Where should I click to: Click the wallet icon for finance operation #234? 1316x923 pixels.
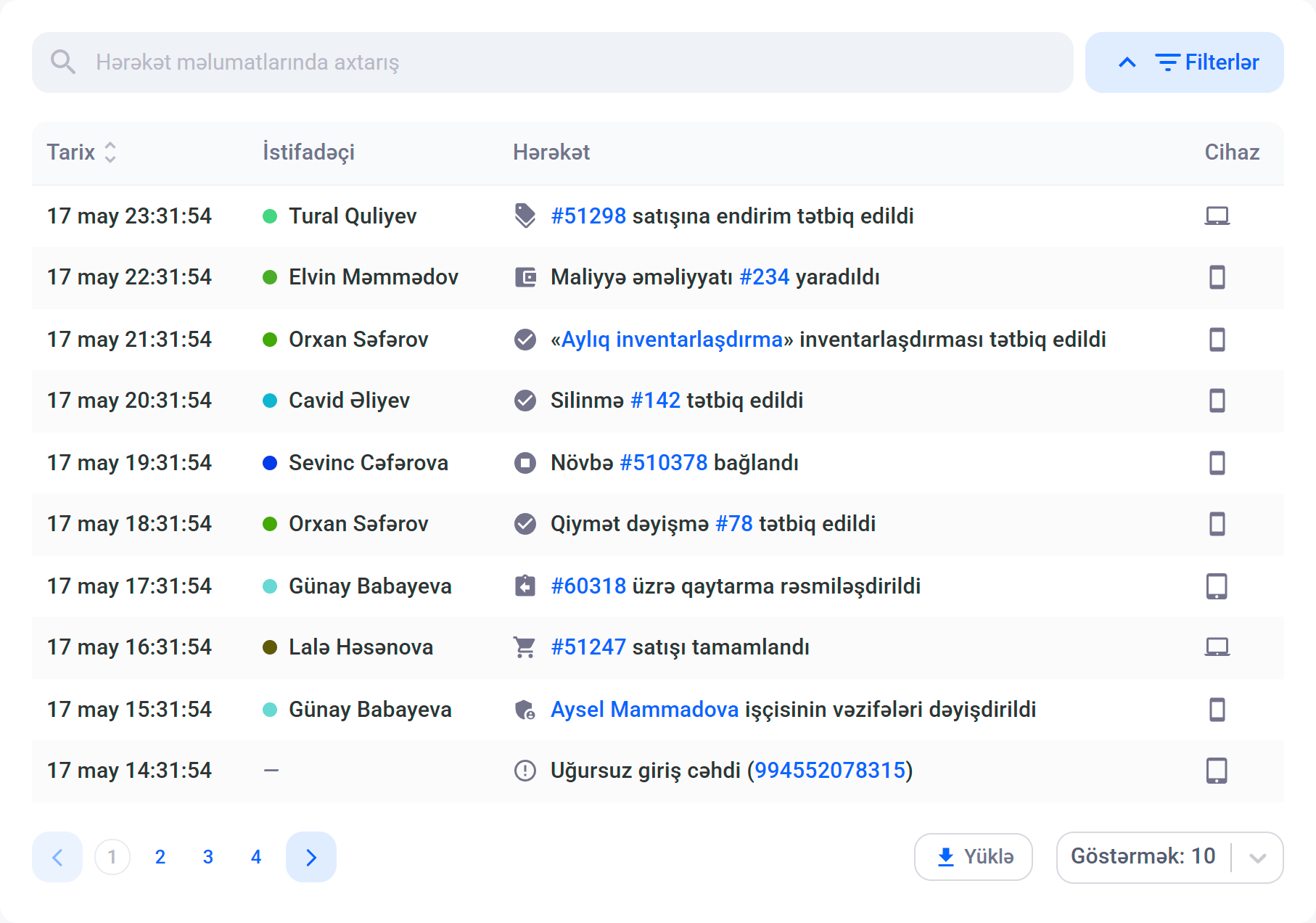pyautogui.click(x=525, y=277)
